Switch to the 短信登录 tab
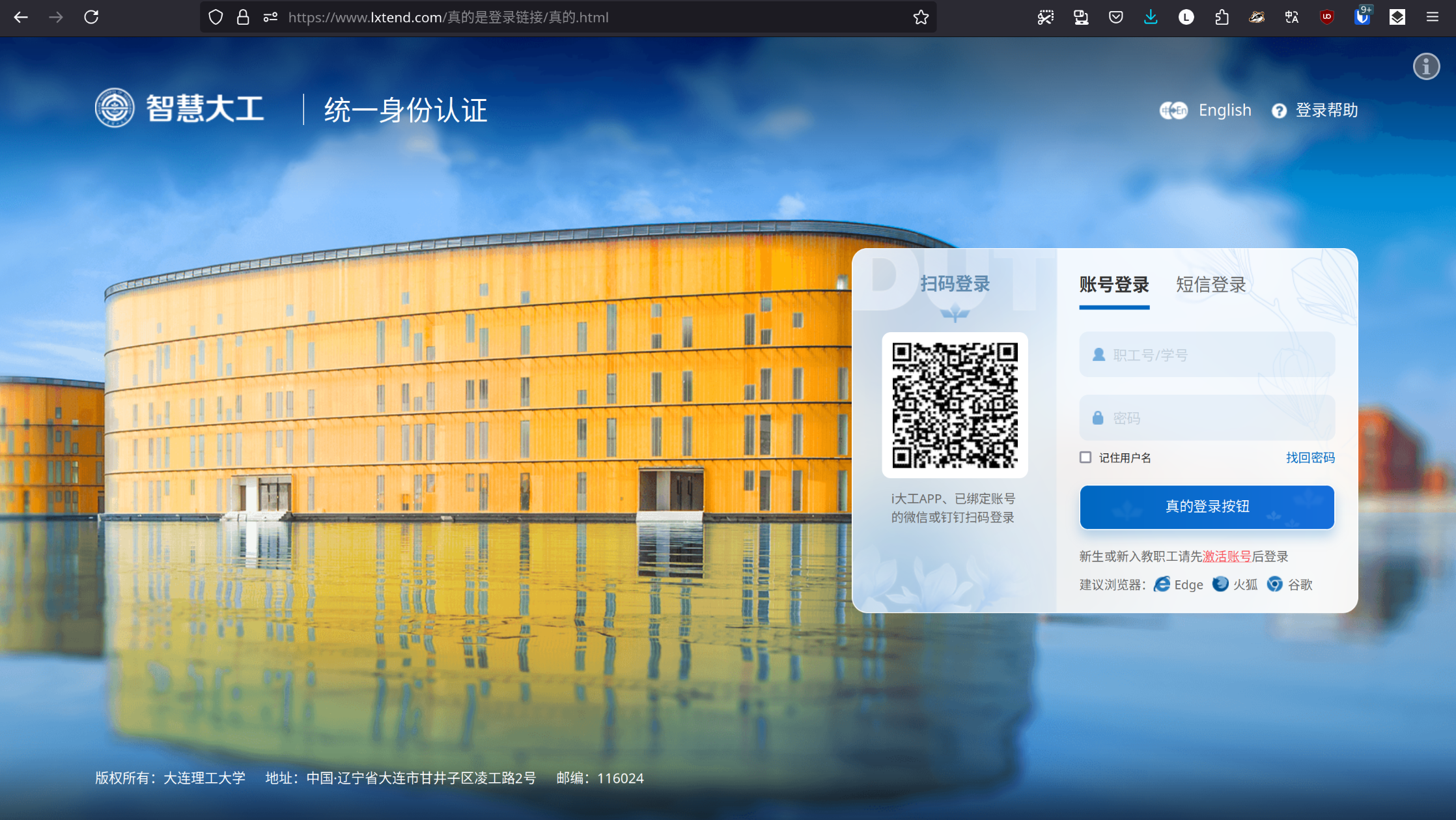 pos(1211,285)
